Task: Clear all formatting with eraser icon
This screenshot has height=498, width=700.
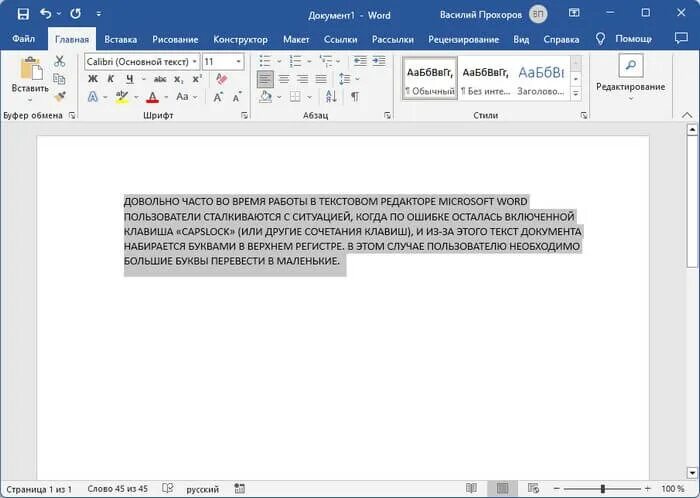Action: (x=222, y=79)
